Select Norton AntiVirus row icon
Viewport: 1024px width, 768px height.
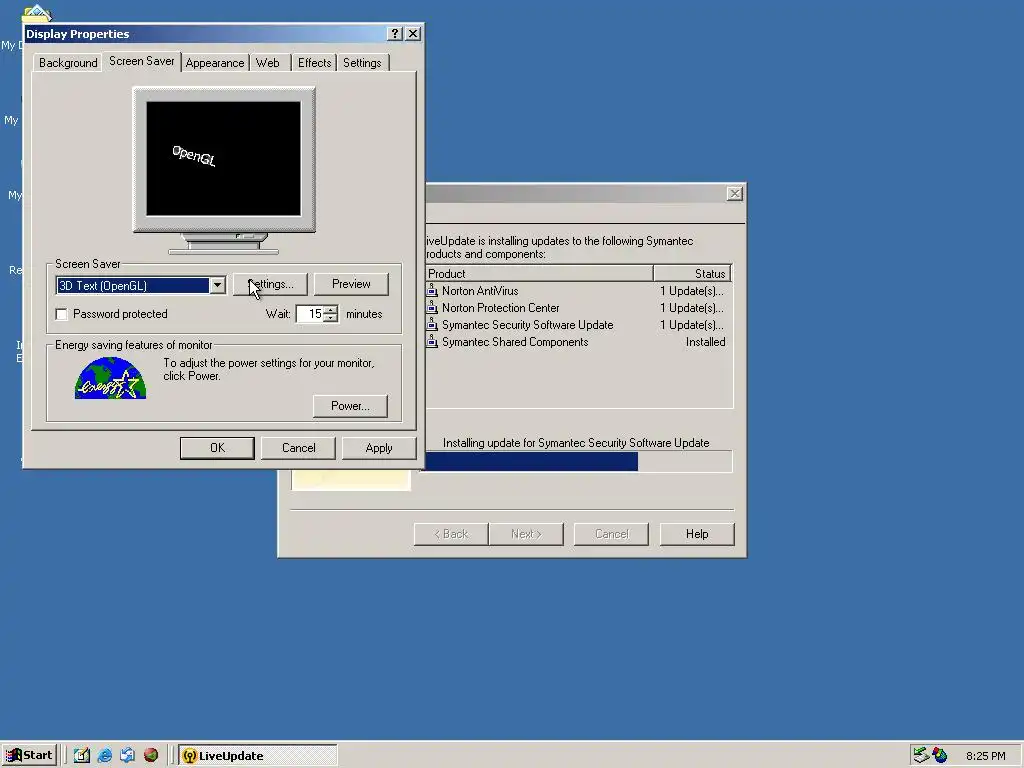pyautogui.click(x=432, y=291)
